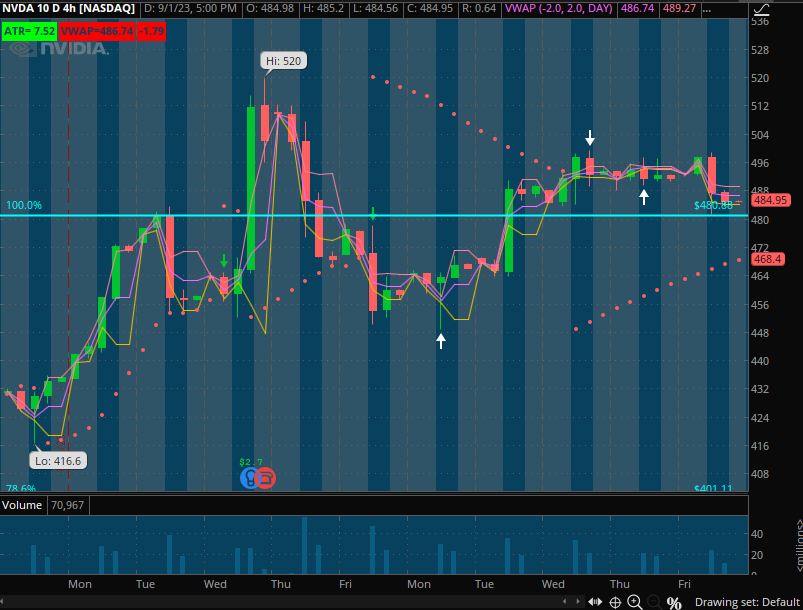Click the scroll left arrow in bottom bar
Image resolution: width=803 pixels, height=610 pixels.
564,602
